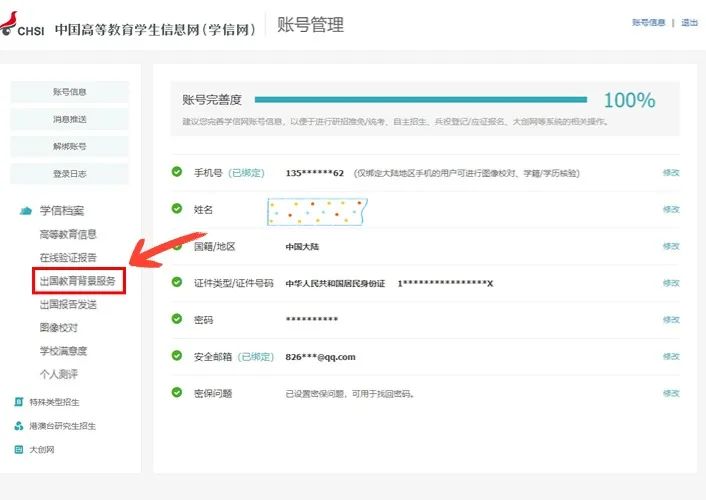Click 修改 for 密码 row

[671, 320]
